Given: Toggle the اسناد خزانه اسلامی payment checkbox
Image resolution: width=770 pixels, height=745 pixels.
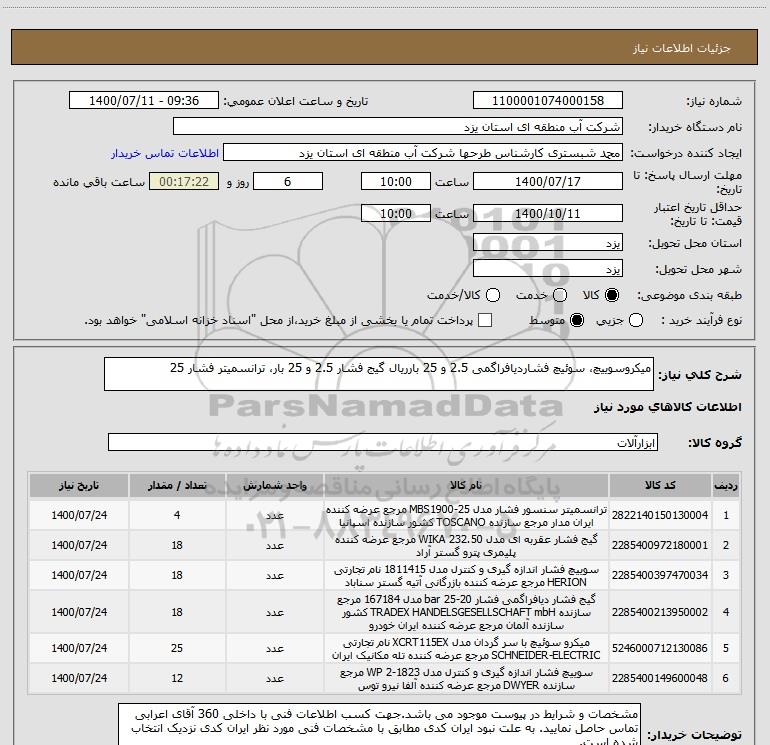Looking at the screenshot, I should [485, 321].
